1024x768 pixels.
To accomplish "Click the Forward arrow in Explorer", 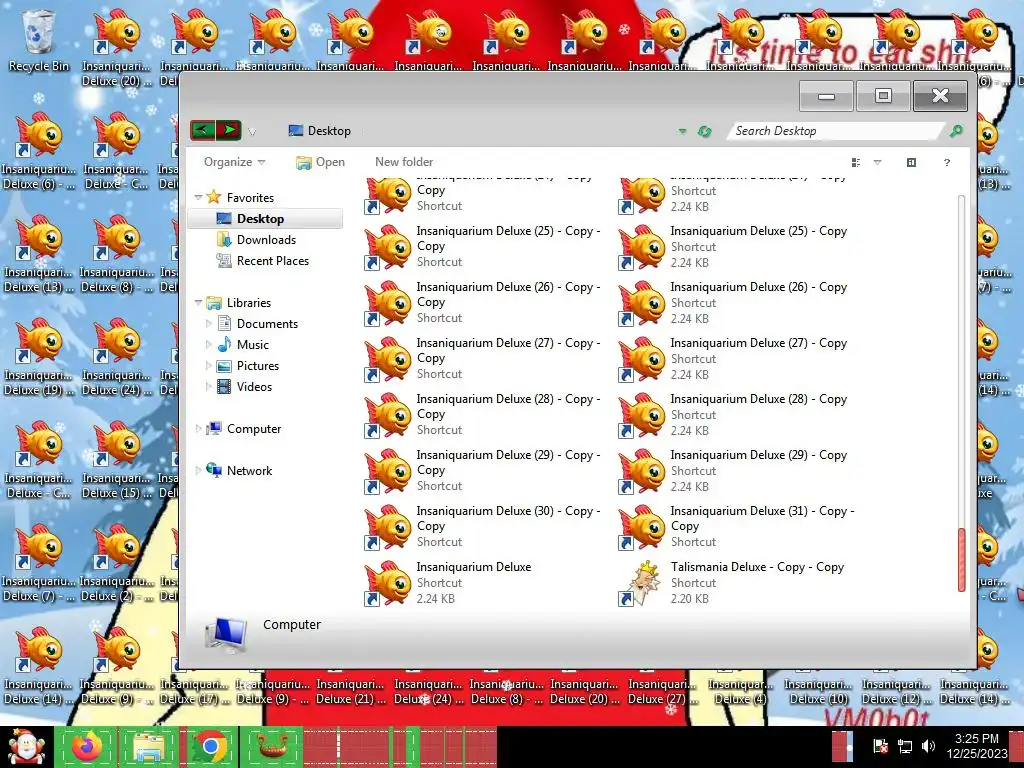I will [x=229, y=130].
